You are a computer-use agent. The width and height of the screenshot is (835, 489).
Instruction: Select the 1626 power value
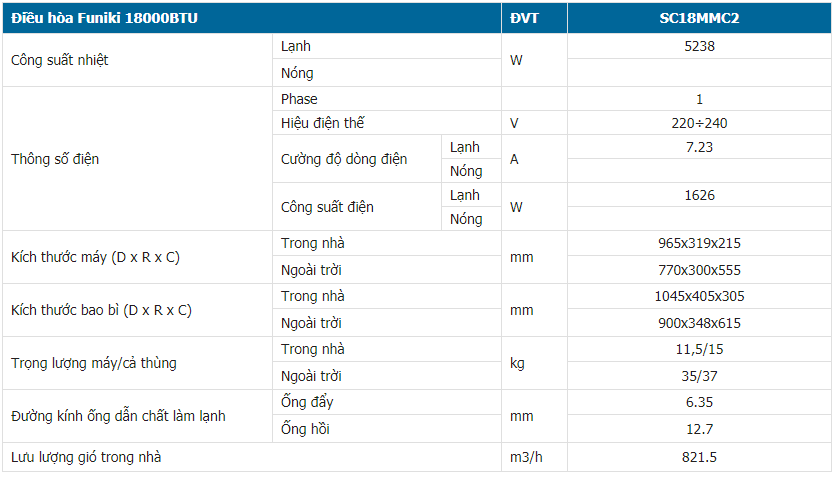pyautogui.click(x=699, y=195)
